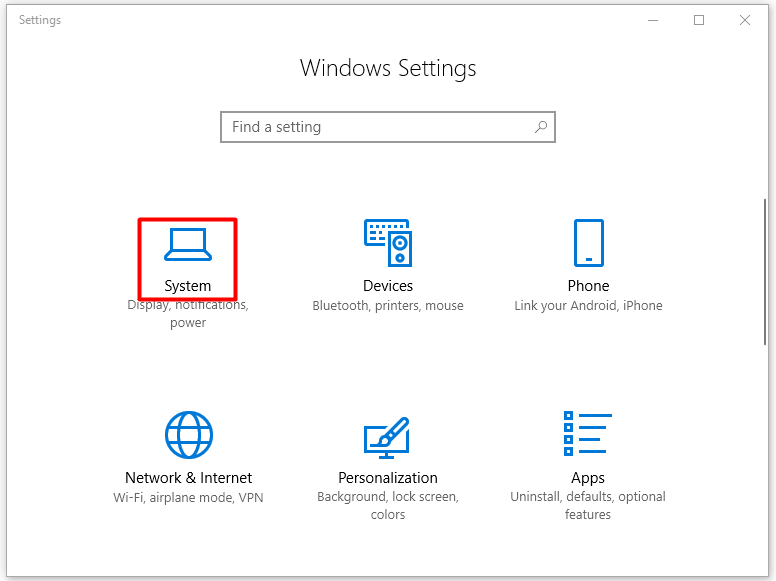
Task: Select the Devices label
Action: pyautogui.click(x=388, y=286)
